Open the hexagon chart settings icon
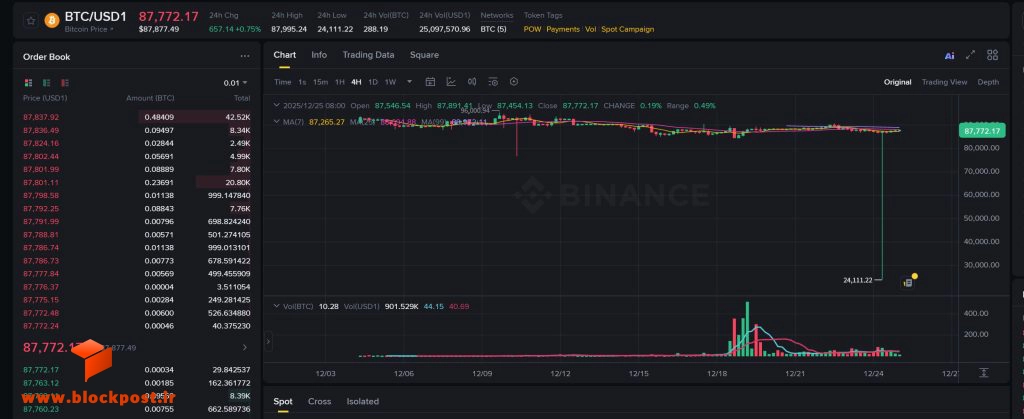This screenshot has height=419, width=1024. tap(514, 82)
